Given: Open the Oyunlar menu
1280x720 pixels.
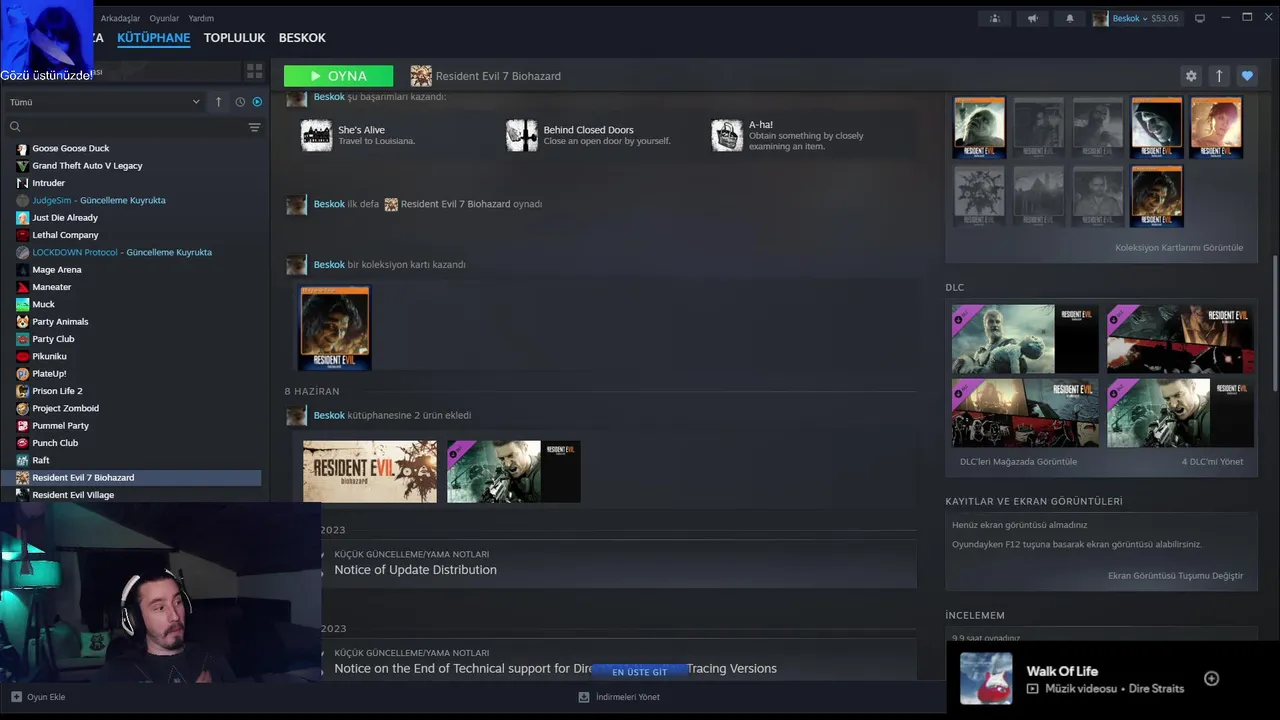Looking at the screenshot, I should (x=164, y=18).
